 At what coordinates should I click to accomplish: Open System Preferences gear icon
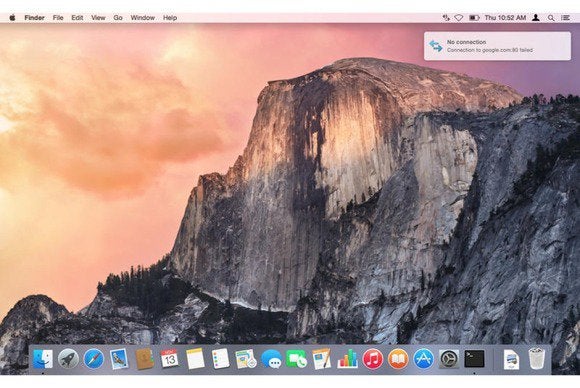tap(449, 359)
